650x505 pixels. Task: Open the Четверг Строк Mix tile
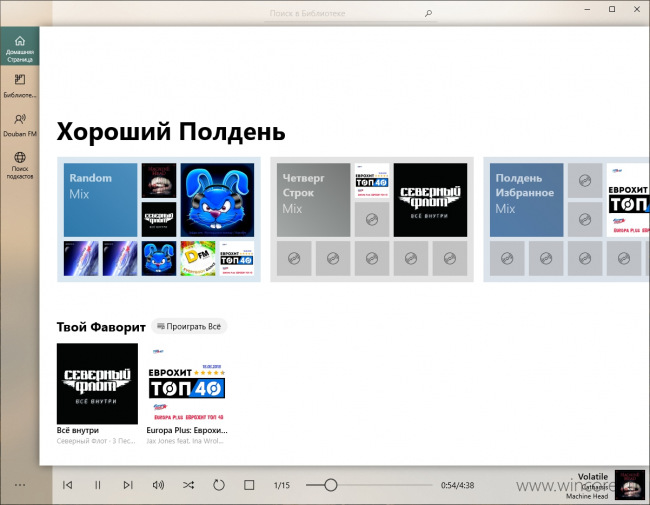coord(313,200)
